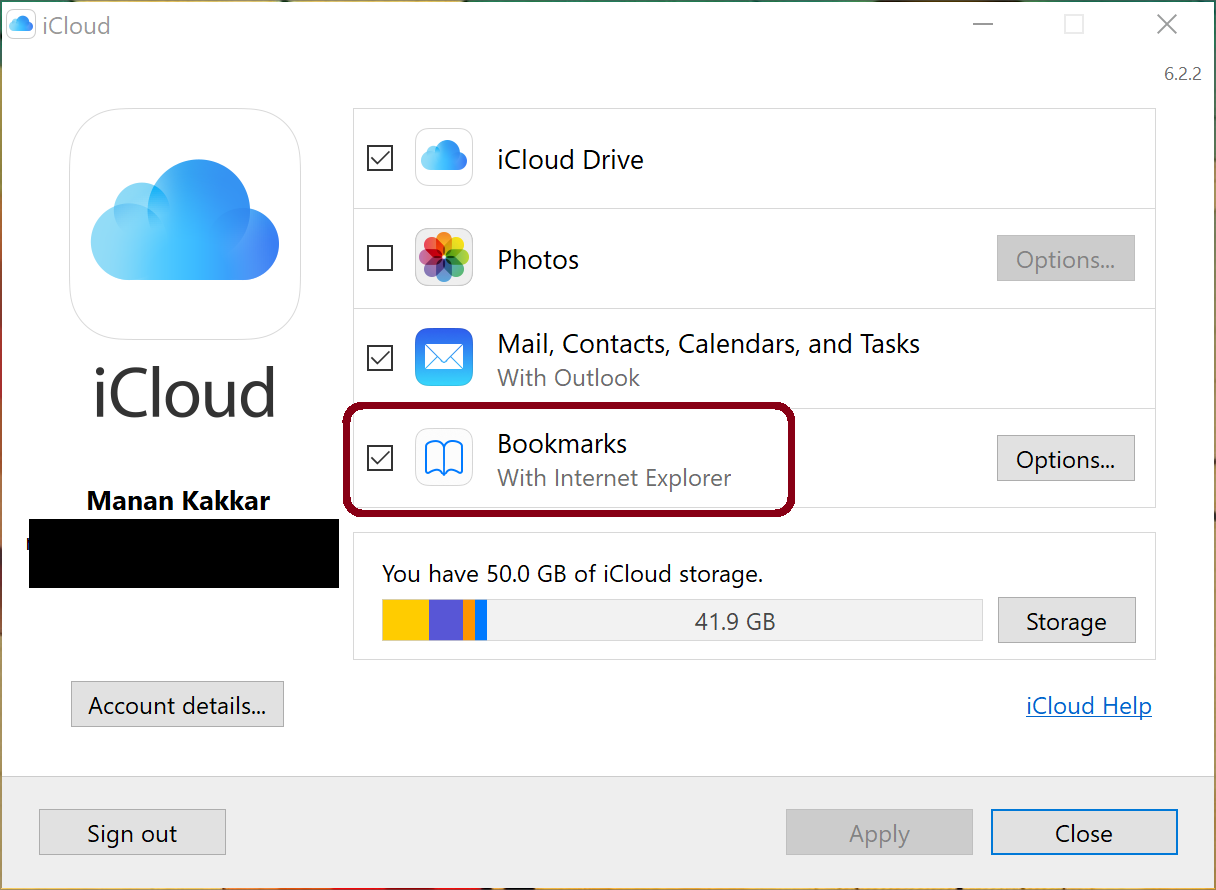This screenshot has width=1216, height=890.
Task: Apply the current changes
Action: [x=879, y=832]
